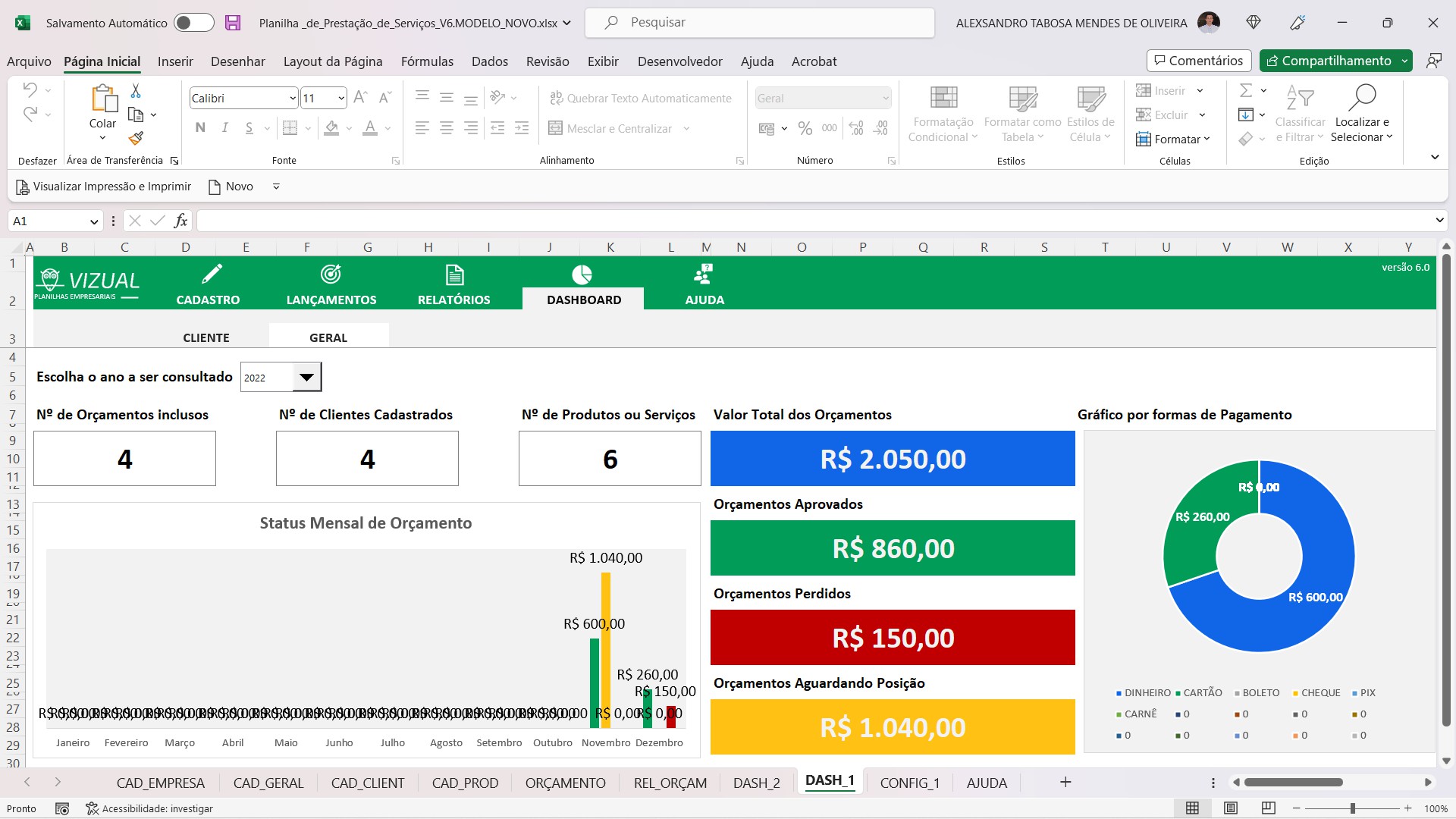This screenshot has width=1456, height=819.
Task: Toggle Quebrar Texto Automaticamente
Action: [x=641, y=98]
